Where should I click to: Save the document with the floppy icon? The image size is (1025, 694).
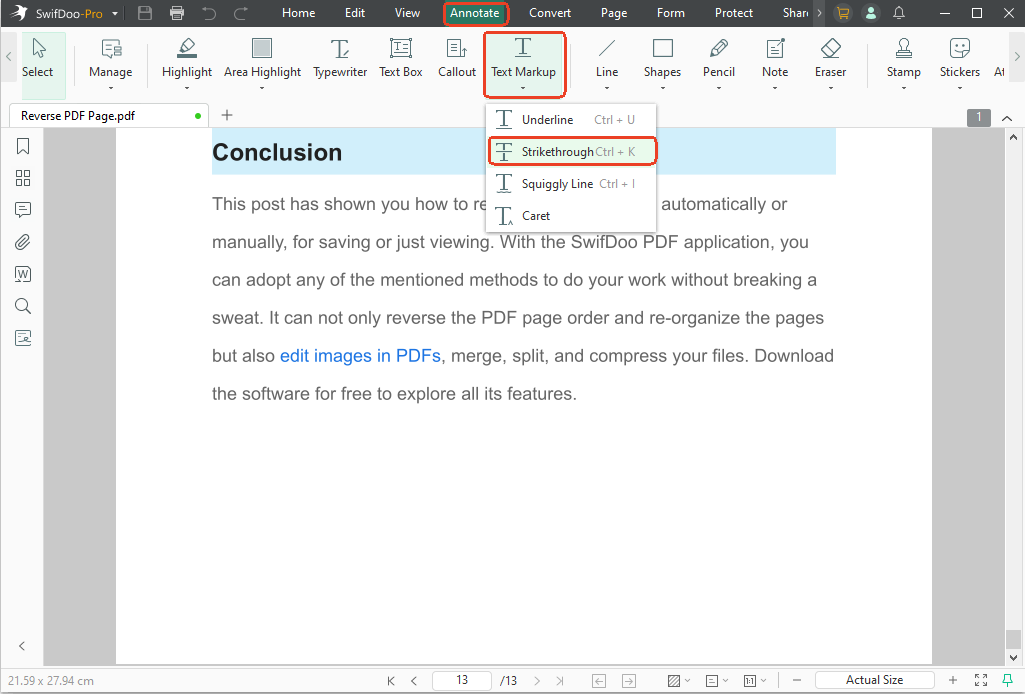145,12
